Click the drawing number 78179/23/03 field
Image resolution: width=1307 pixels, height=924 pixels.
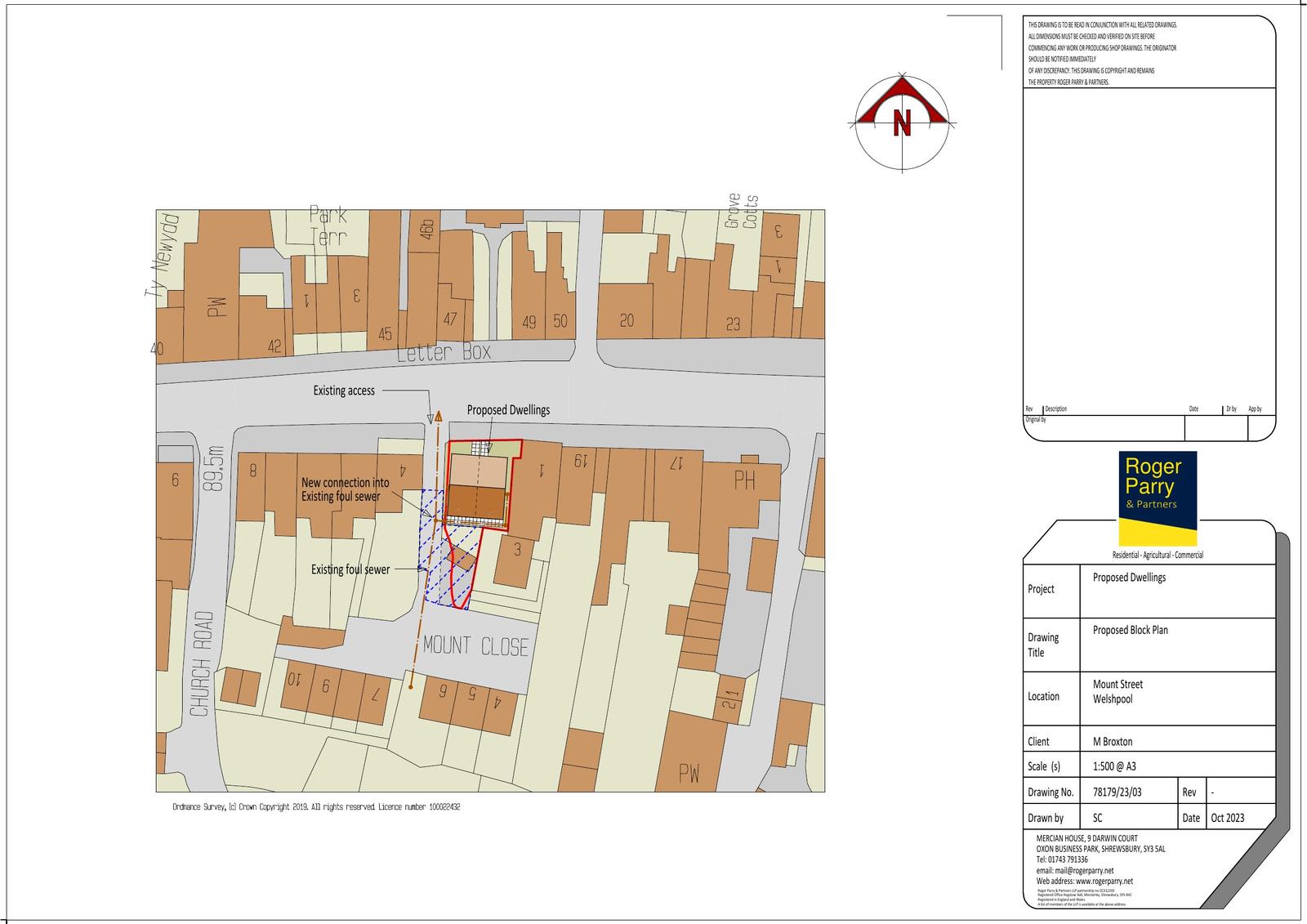pos(1117,792)
